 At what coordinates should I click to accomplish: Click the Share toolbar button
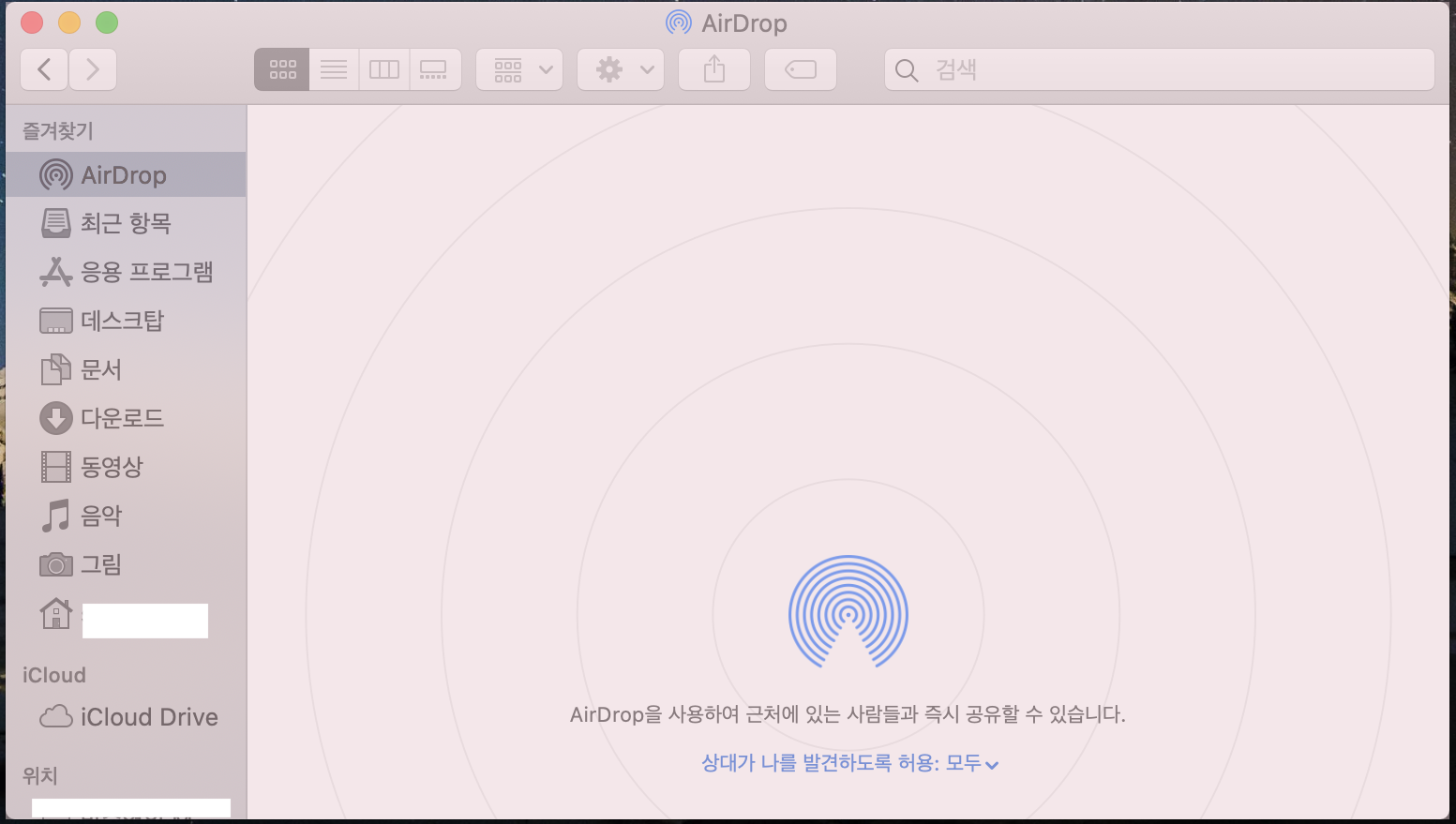(x=714, y=69)
